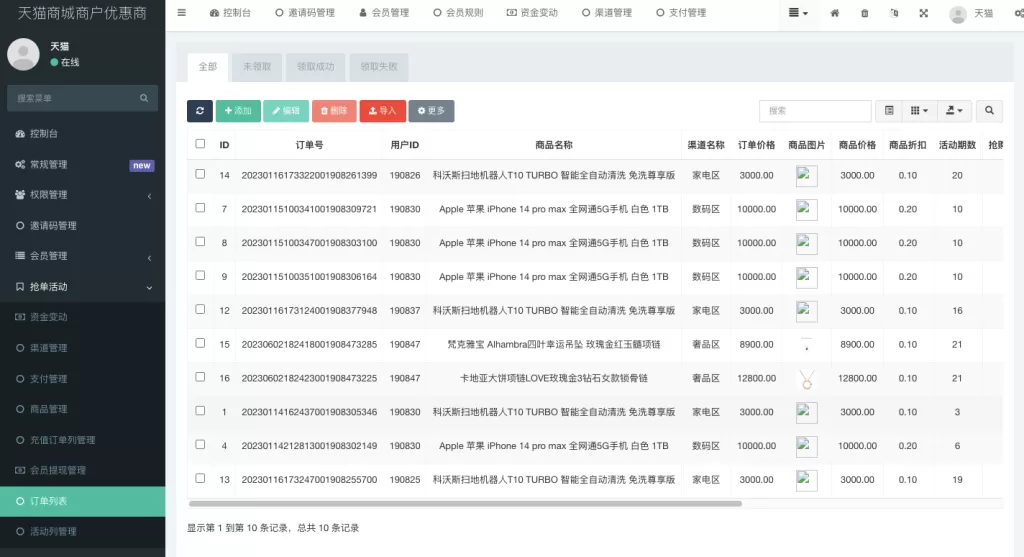Select all rows with the header checkbox
Image resolution: width=1024 pixels, height=557 pixels.
coord(200,144)
